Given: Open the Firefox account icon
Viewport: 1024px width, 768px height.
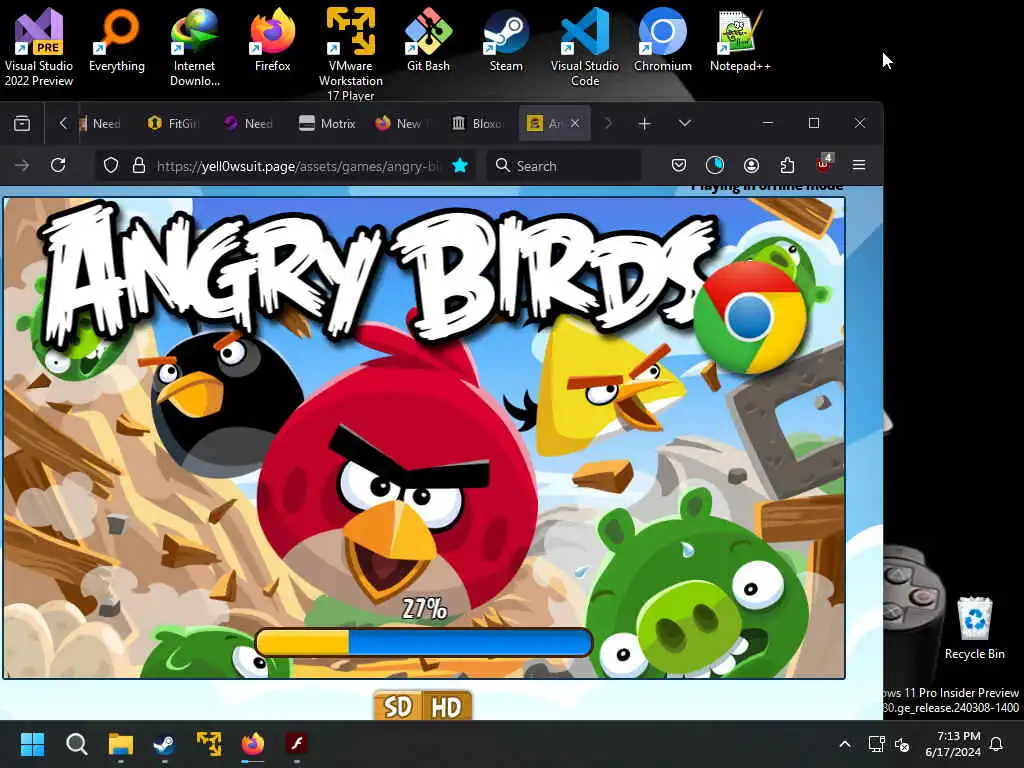Looking at the screenshot, I should 751,166.
